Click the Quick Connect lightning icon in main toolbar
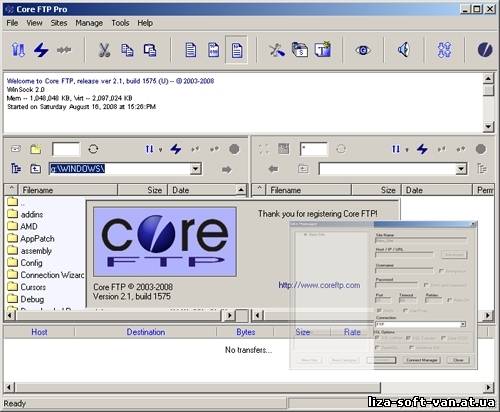This screenshot has width=500, height=412. (41, 50)
